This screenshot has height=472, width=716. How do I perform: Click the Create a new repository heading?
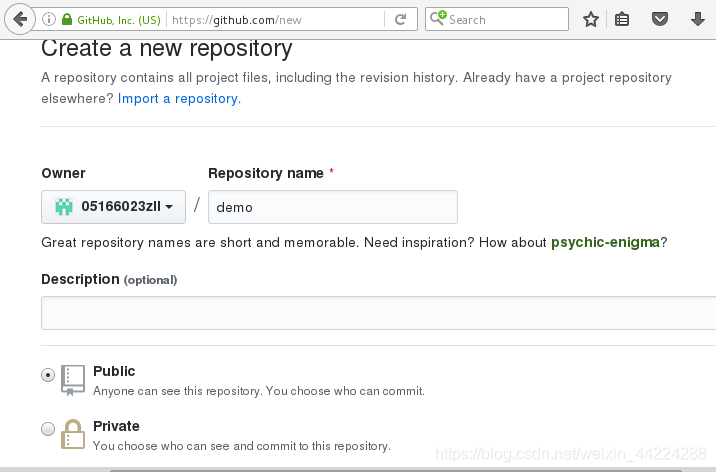point(167,48)
